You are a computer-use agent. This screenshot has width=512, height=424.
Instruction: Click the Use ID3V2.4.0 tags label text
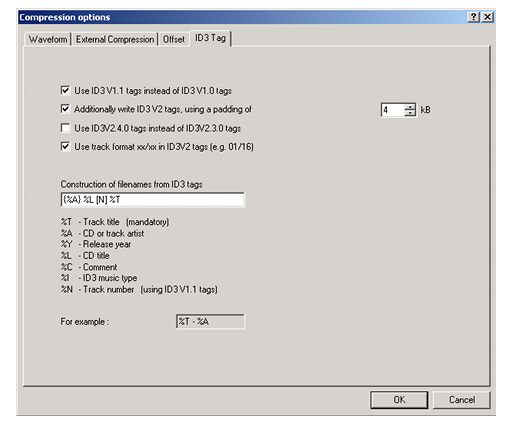158,128
